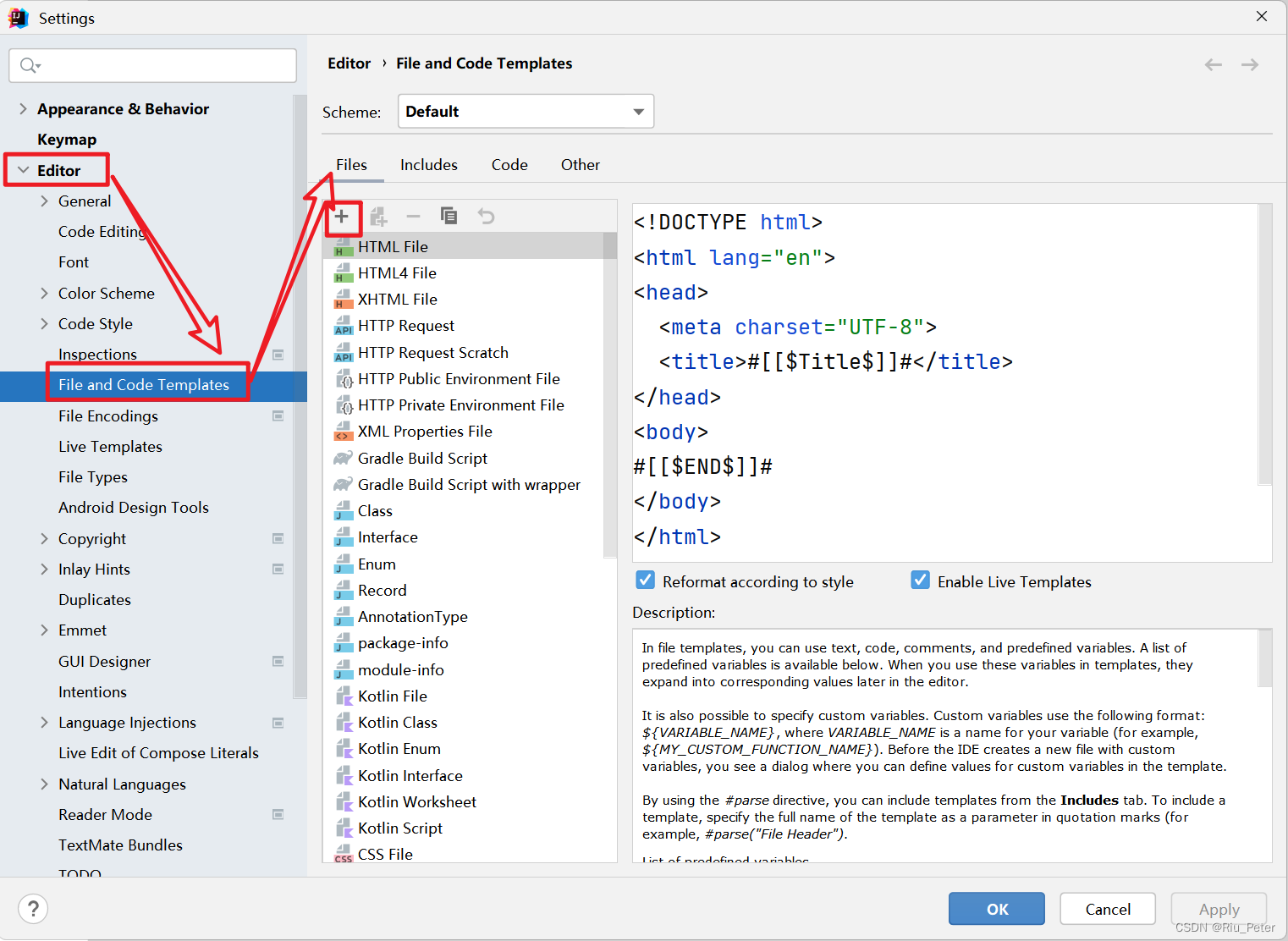Open Android Design Tools settings
Image resolution: width=1288 pixels, height=941 pixels.
[134, 508]
